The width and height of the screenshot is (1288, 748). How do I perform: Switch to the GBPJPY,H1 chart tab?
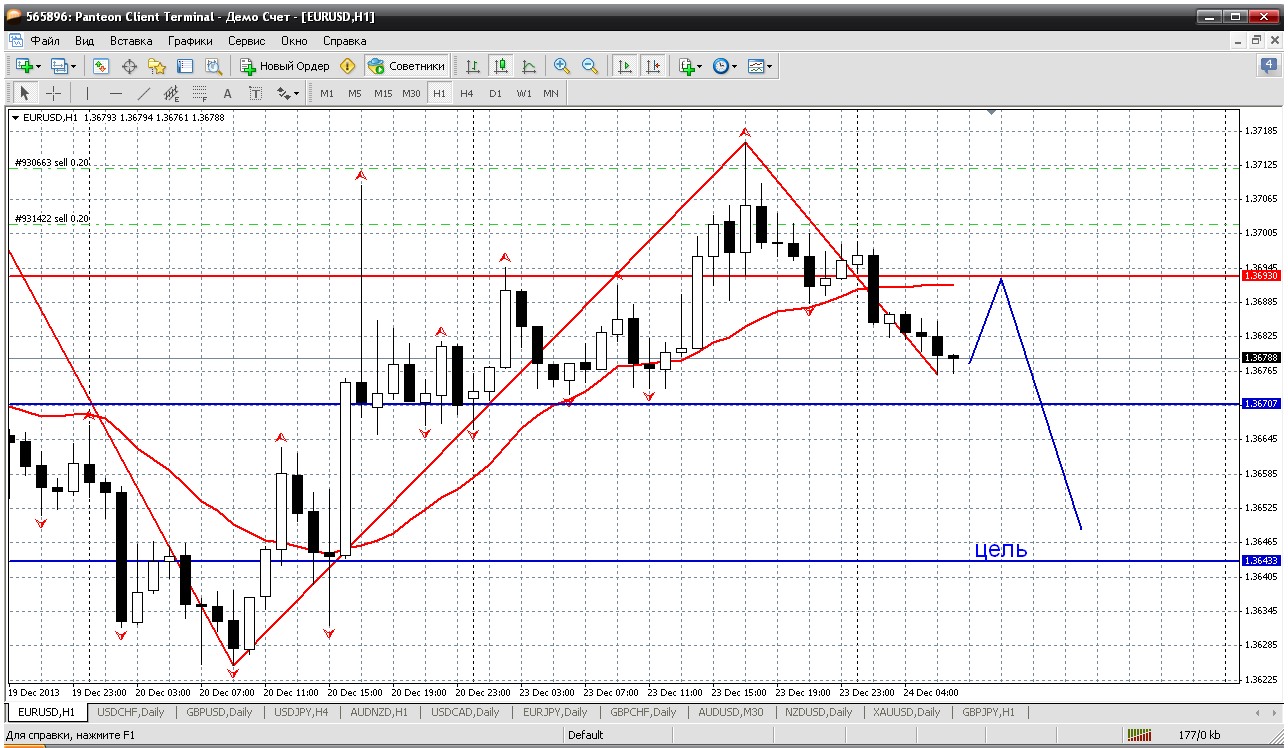coord(988,712)
